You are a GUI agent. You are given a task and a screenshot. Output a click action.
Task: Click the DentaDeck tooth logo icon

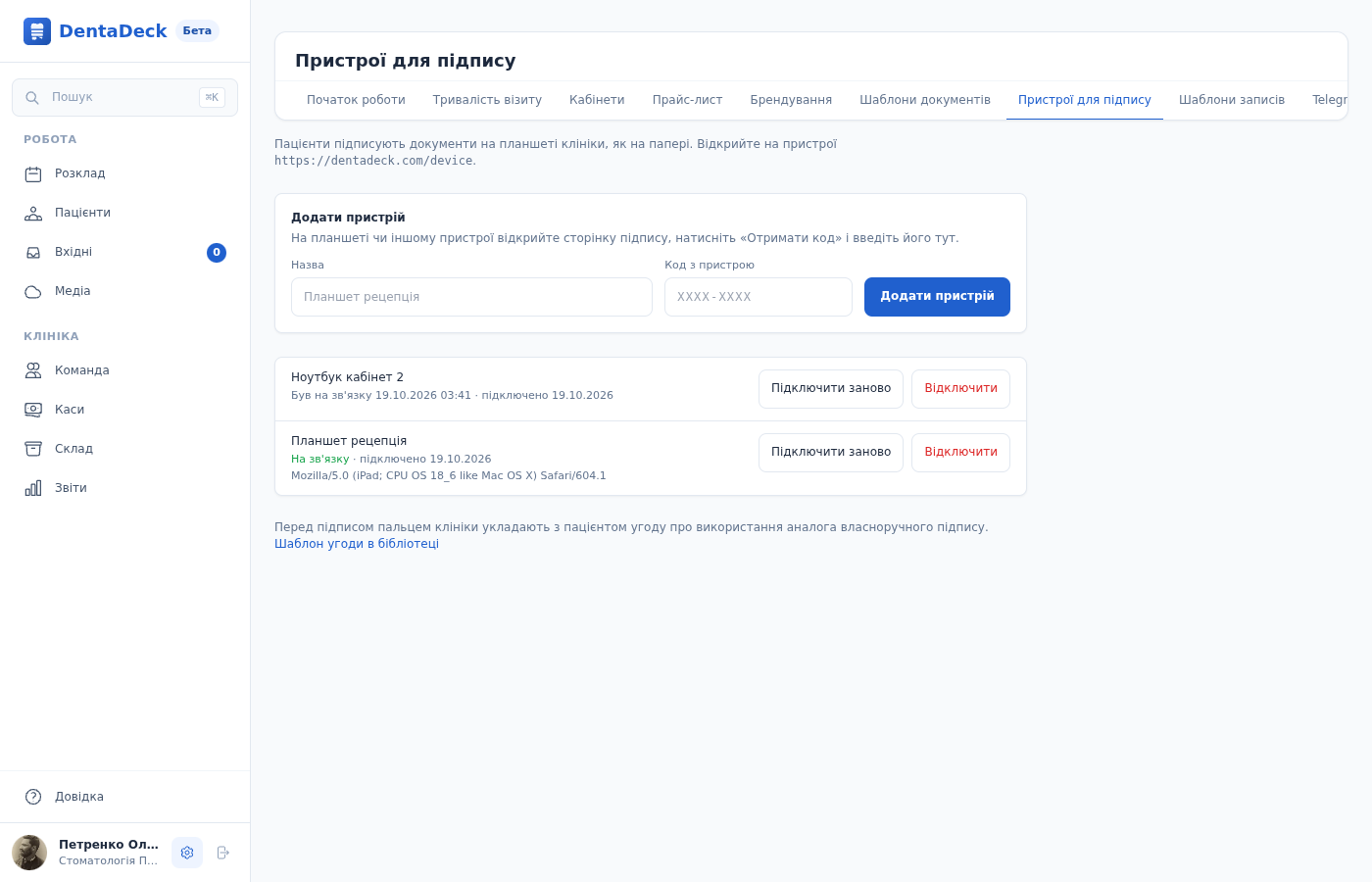37,31
